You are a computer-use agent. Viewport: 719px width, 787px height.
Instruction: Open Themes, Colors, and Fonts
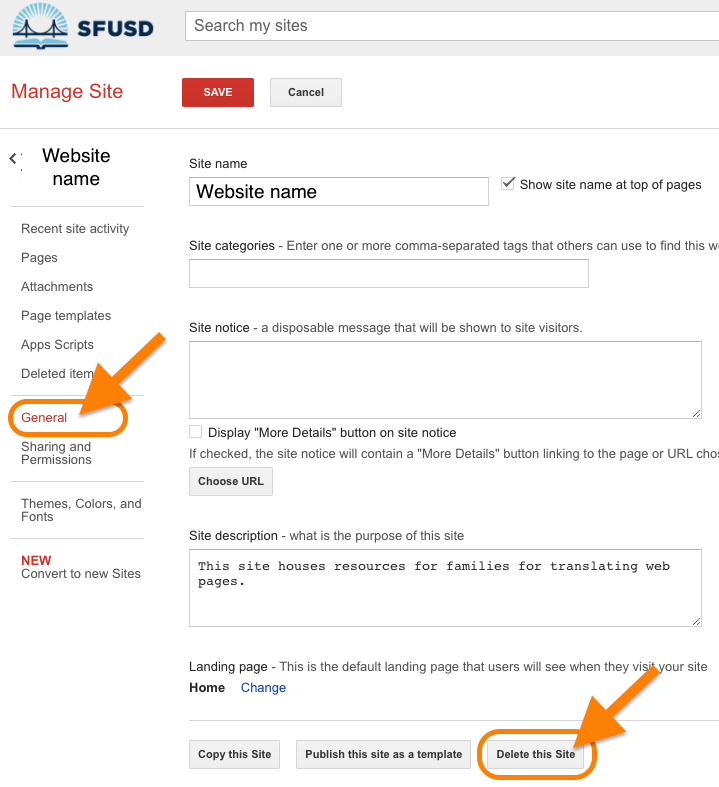point(81,510)
